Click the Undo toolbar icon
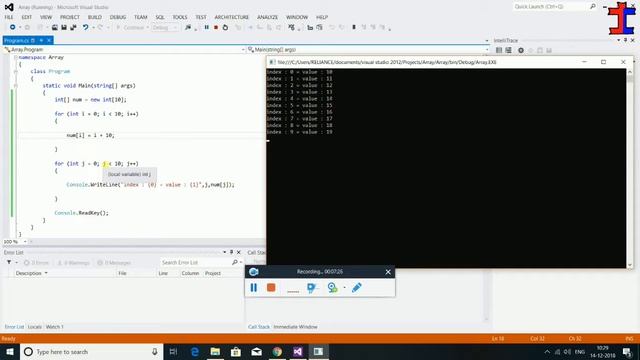Image resolution: width=640 pixels, height=360 pixels. (x=85, y=27)
